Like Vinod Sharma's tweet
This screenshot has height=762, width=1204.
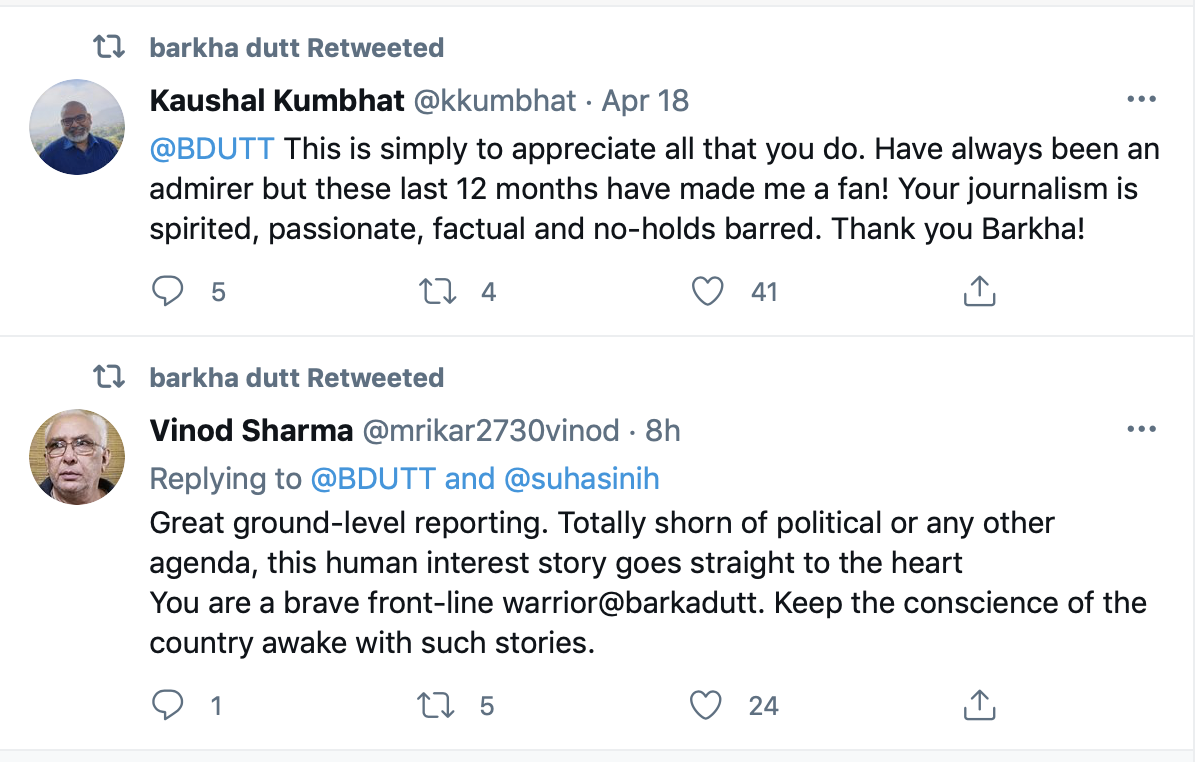point(708,706)
